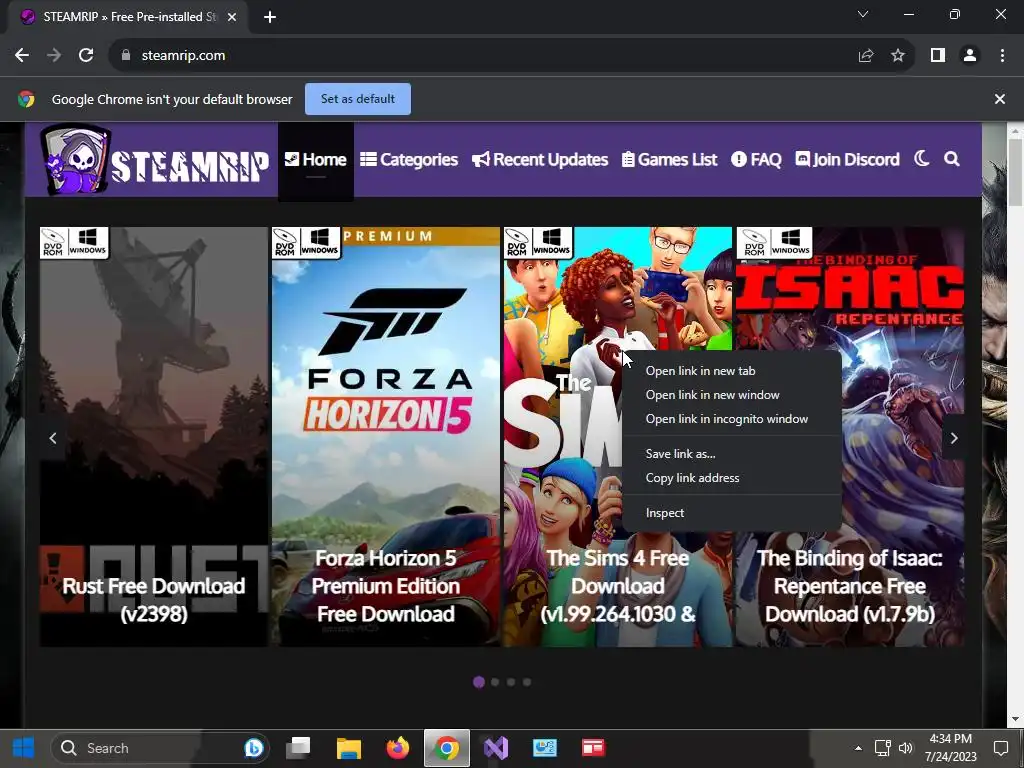This screenshot has height=768, width=1024.
Task: Open Rust Free Download card
Action: [x=153, y=437]
